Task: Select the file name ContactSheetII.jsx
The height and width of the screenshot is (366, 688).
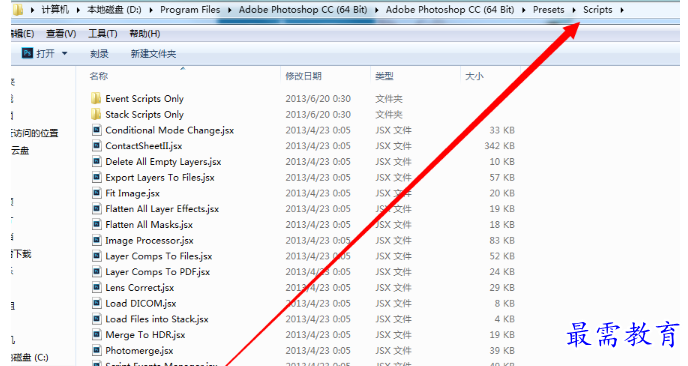Action: [143, 146]
